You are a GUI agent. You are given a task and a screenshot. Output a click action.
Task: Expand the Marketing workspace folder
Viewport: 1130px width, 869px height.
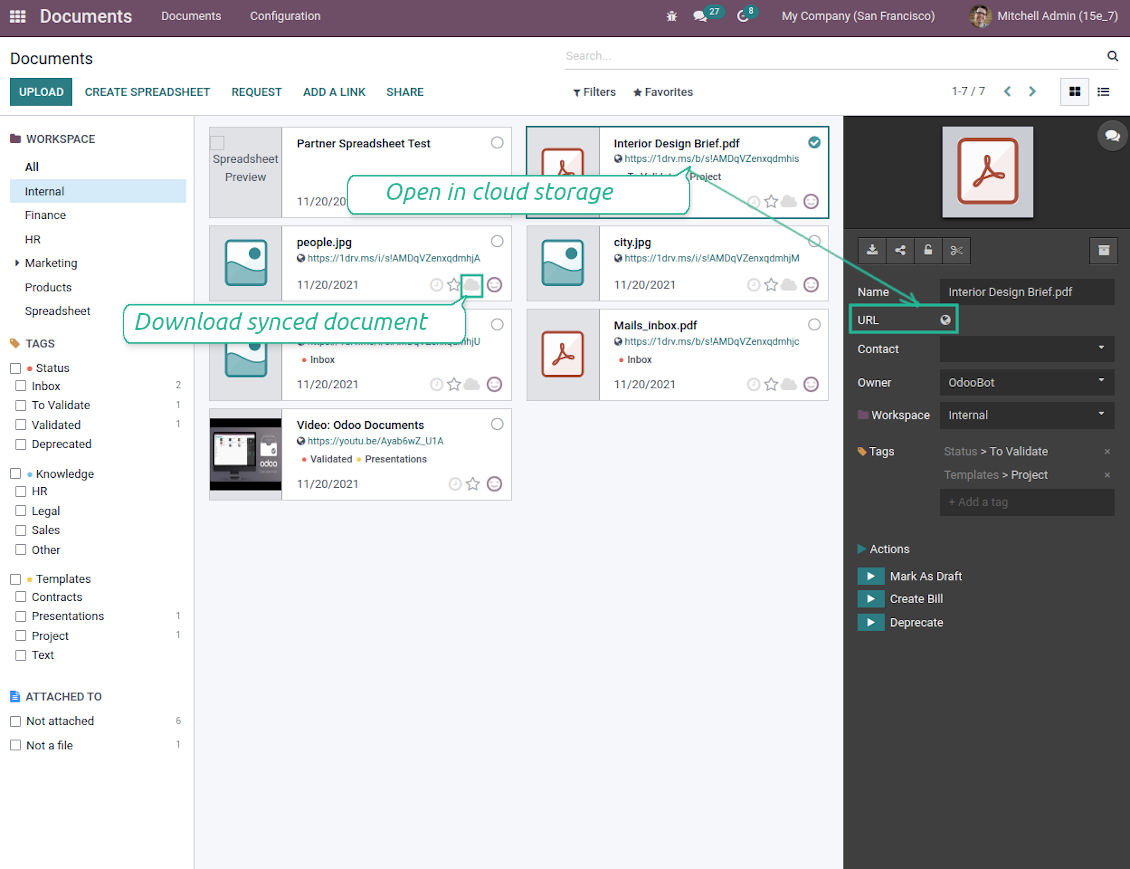tap(17, 263)
